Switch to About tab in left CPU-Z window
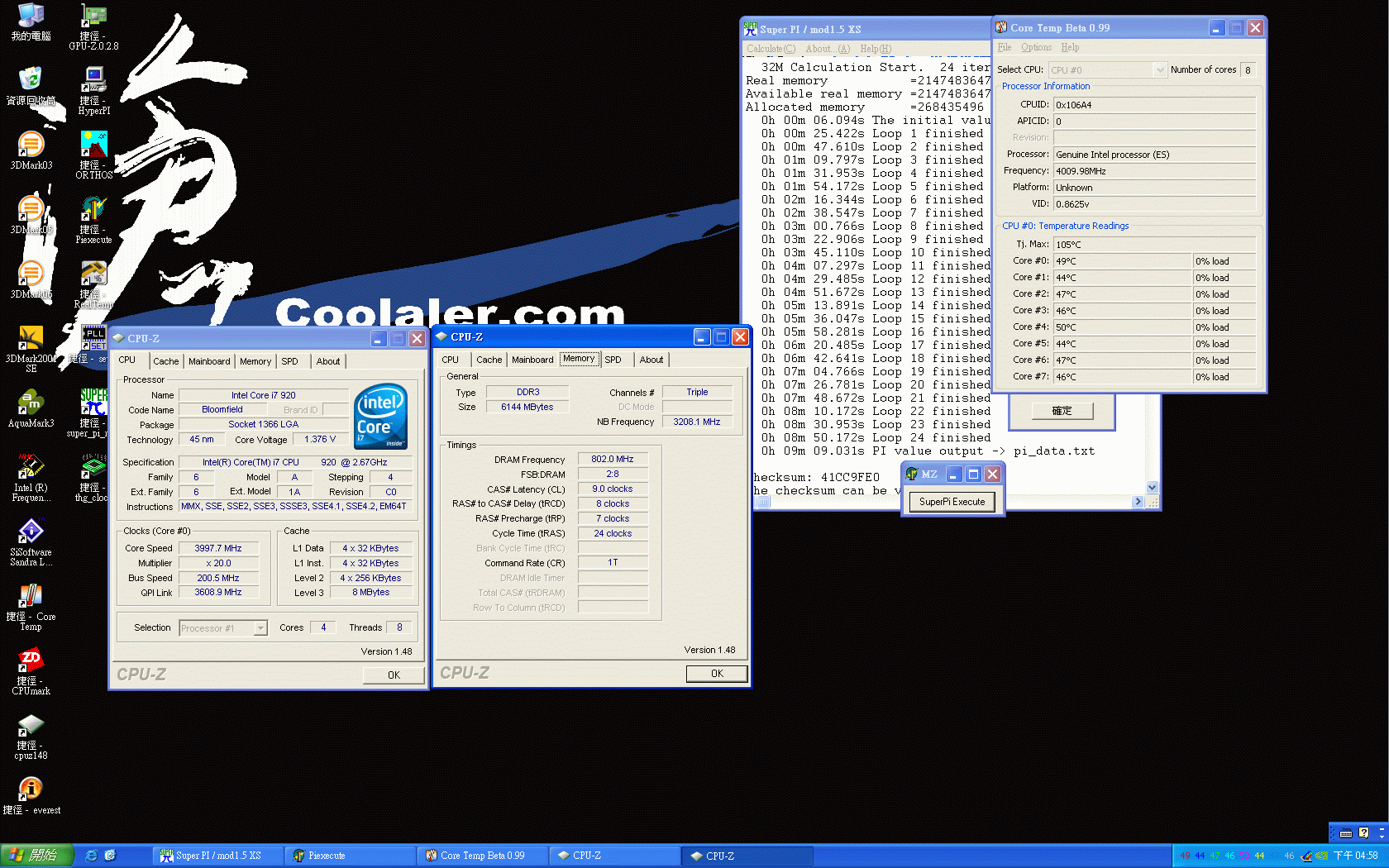1389x868 pixels. click(328, 361)
